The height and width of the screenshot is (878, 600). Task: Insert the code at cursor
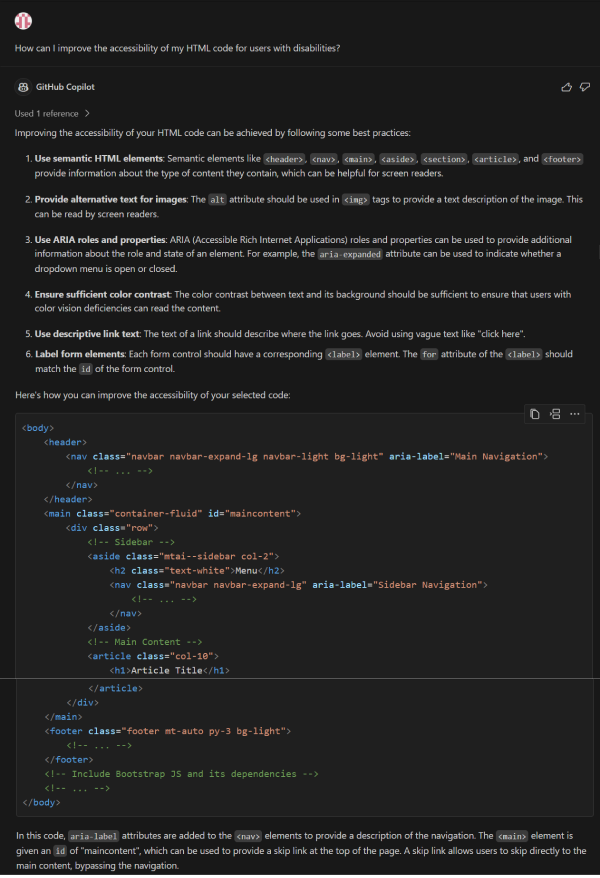pyautogui.click(x=555, y=414)
